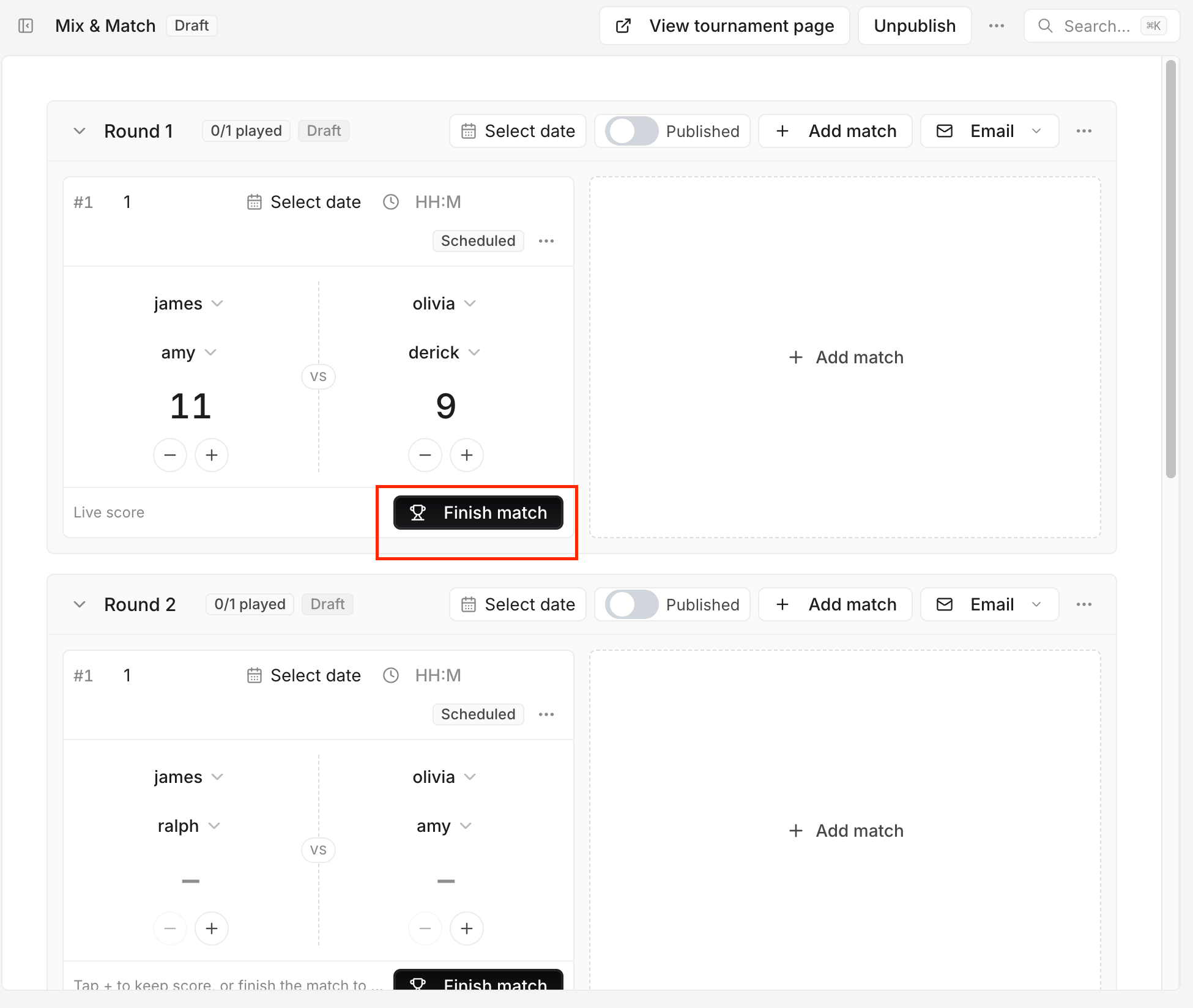Increase the score of 9
This screenshot has width=1193, height=1008.
467,455
